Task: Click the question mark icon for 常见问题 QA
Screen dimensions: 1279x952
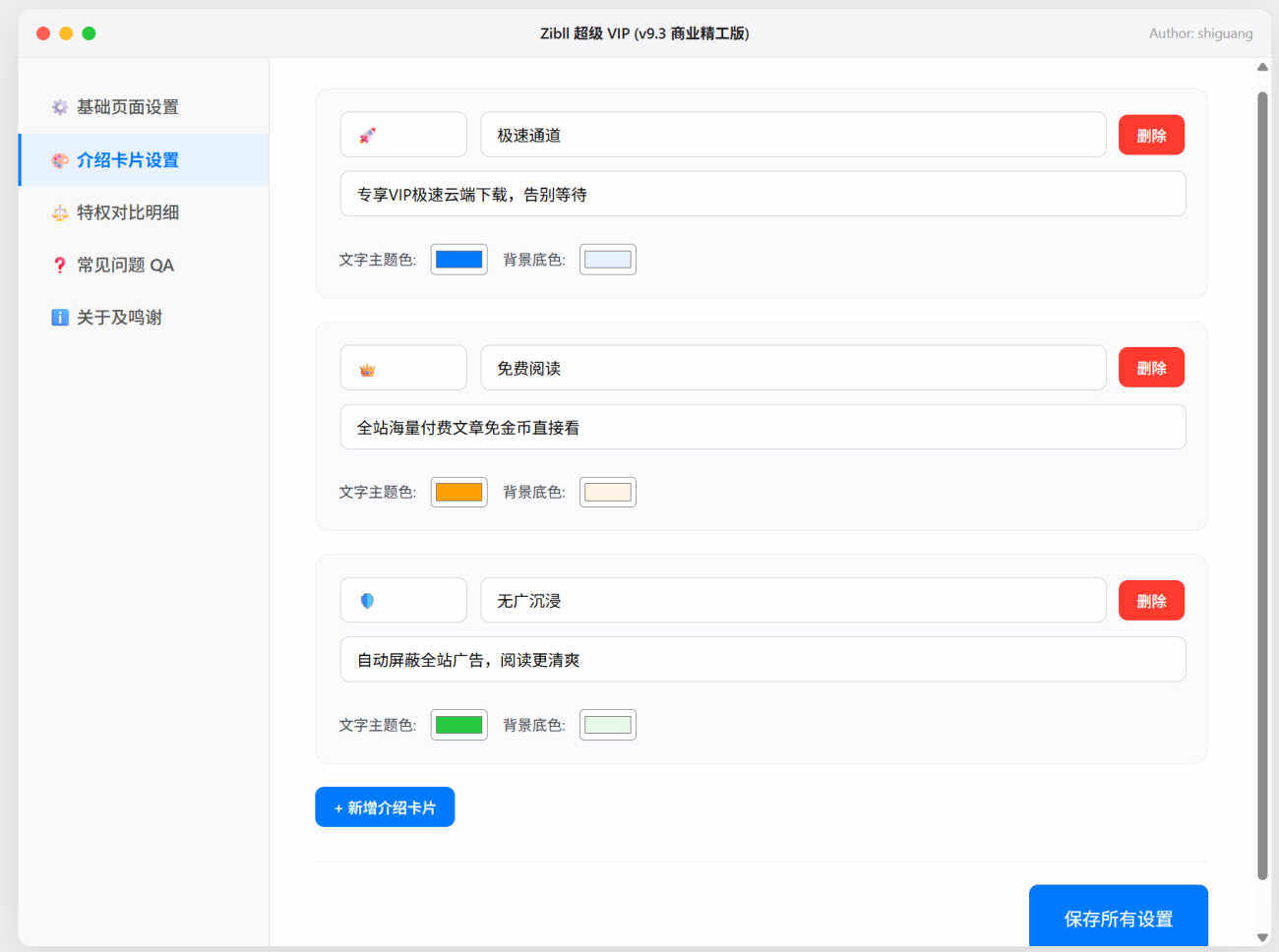Action: click(x=60, y=266)
